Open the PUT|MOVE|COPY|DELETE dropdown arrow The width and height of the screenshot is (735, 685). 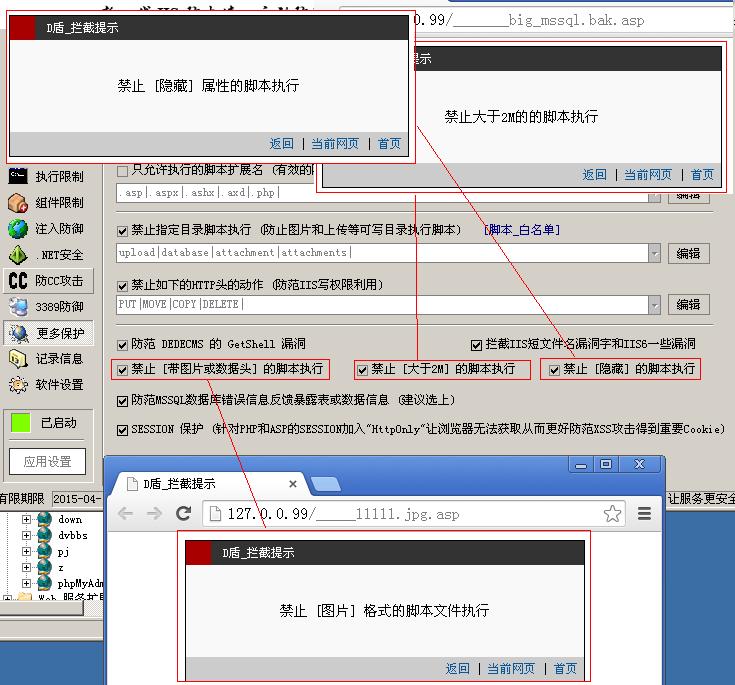coord(654,305)
